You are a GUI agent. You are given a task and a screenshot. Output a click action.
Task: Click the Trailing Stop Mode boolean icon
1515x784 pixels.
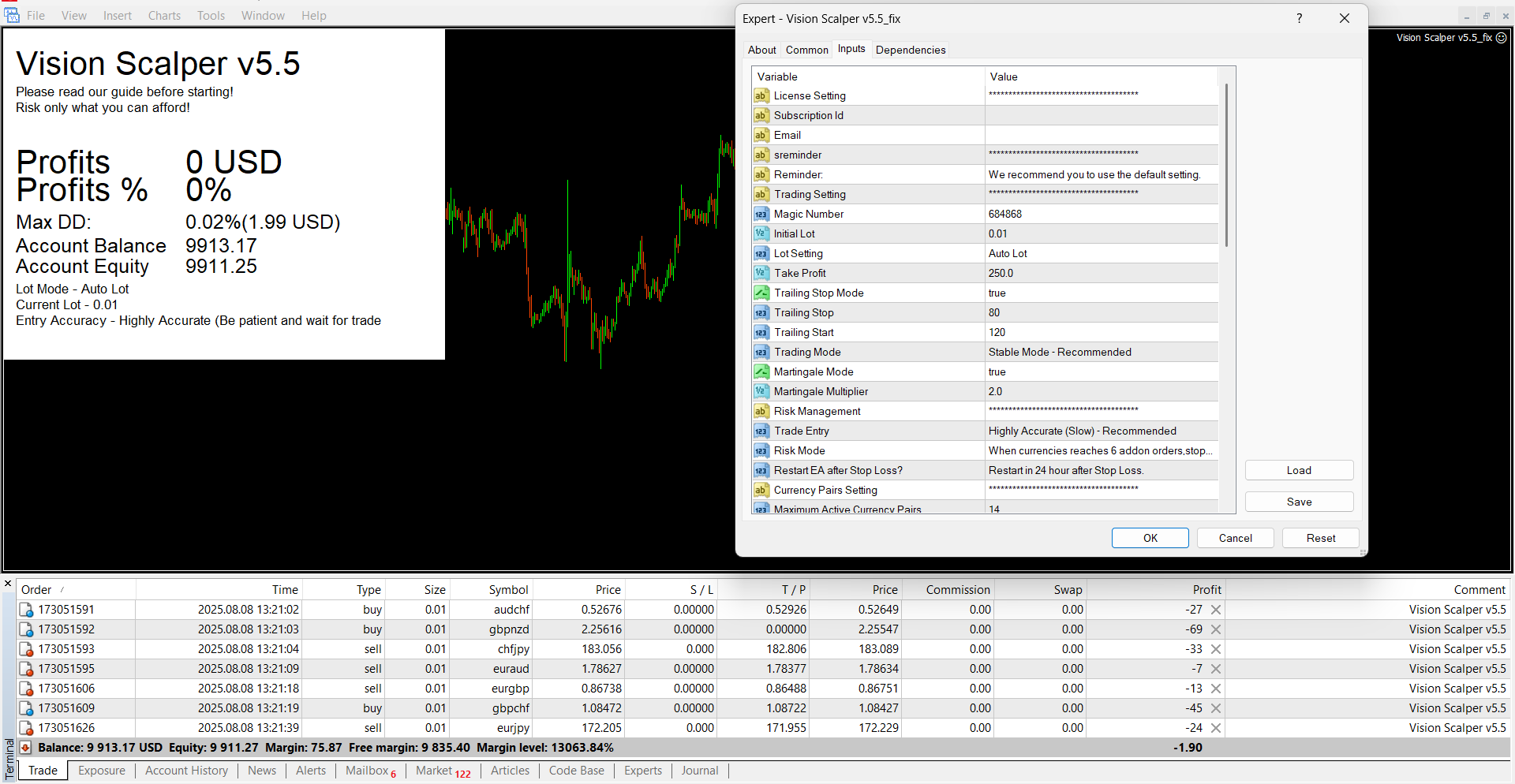[x=761, y=293]
